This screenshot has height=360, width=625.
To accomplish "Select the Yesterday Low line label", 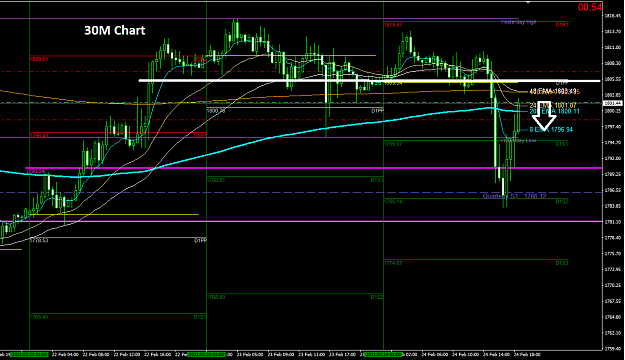I will (519, 141).
